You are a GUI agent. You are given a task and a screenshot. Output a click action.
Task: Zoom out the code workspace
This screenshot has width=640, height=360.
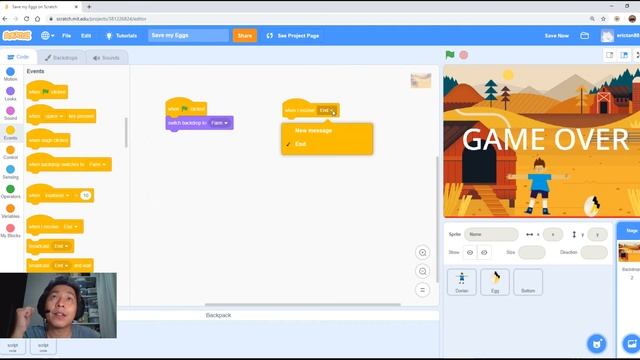(x=422, y=271)
